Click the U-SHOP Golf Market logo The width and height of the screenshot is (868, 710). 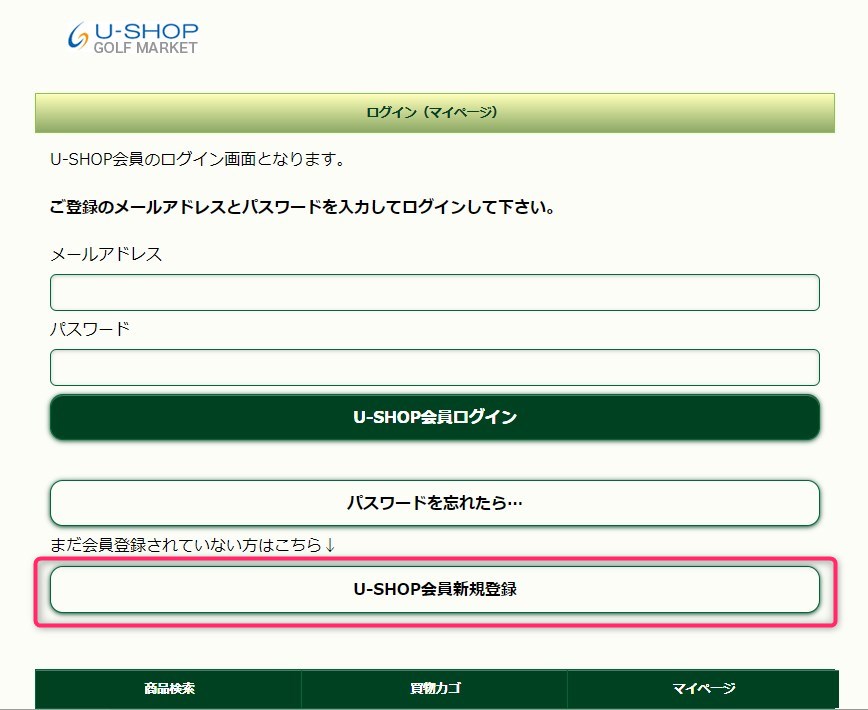[133, 38]
